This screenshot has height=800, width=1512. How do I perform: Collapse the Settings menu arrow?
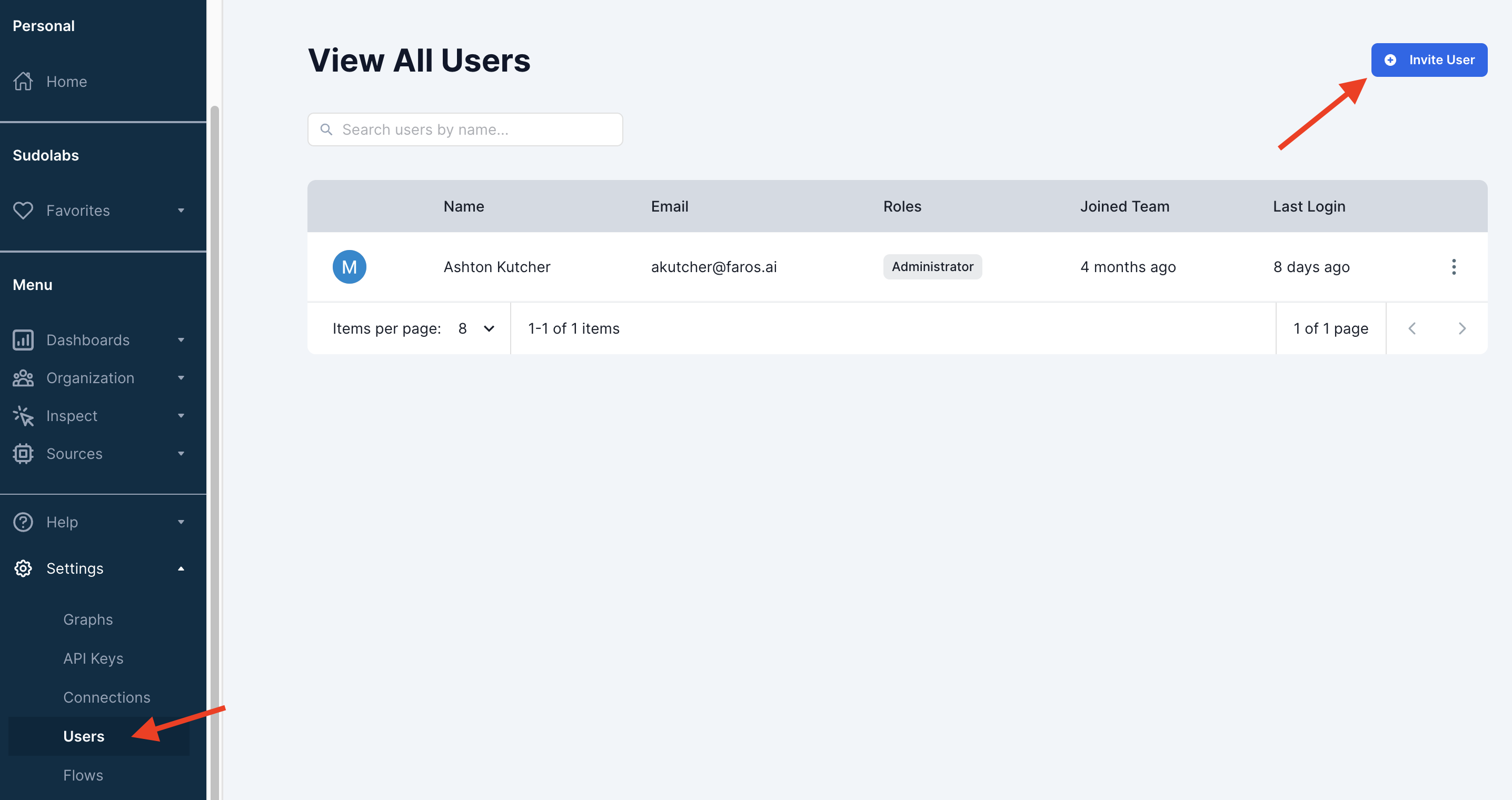[x=181, y=568]
